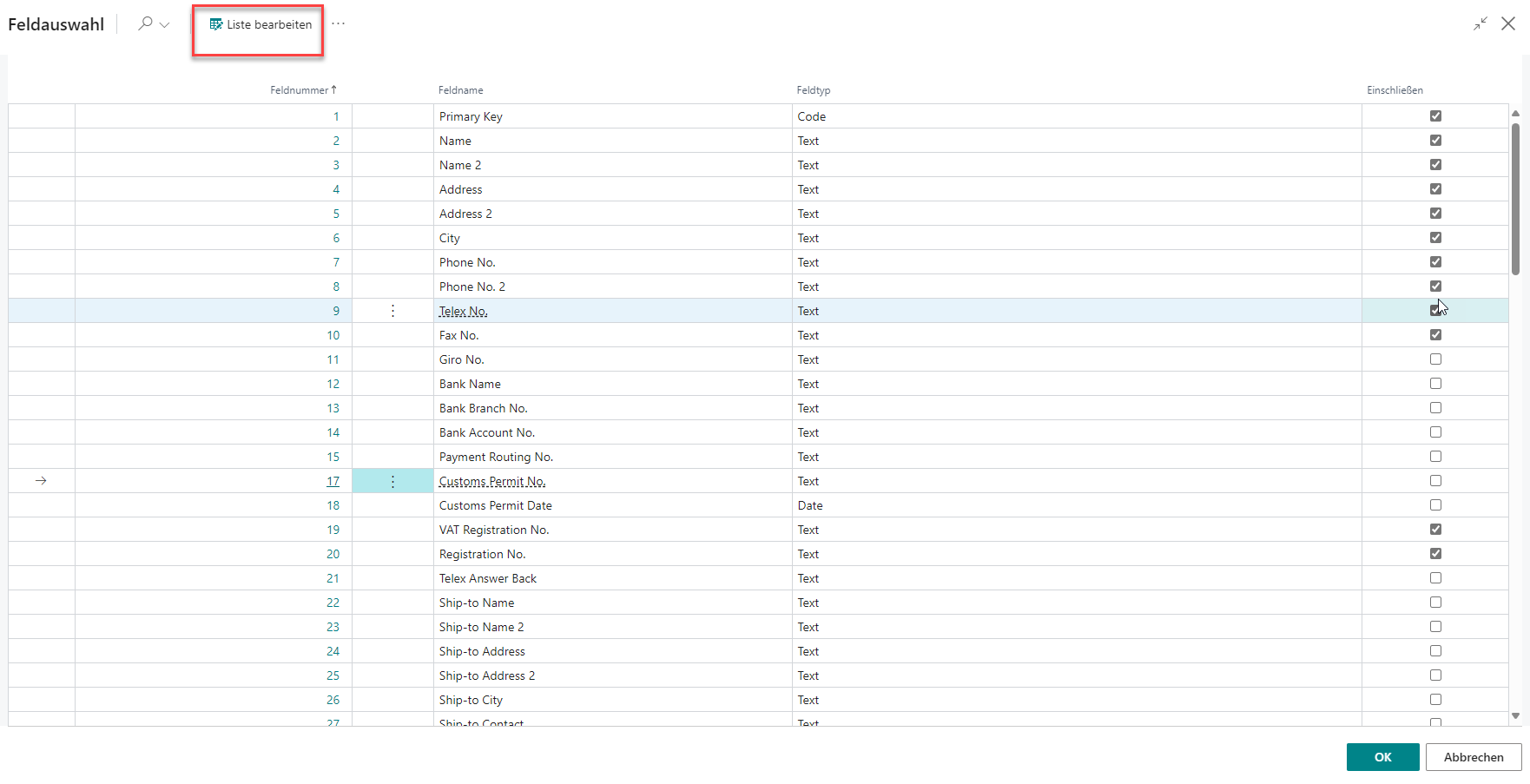This screenshot has height=784, width=1530.
Task: Click the Phone No. field name
Action: [467, 262]
